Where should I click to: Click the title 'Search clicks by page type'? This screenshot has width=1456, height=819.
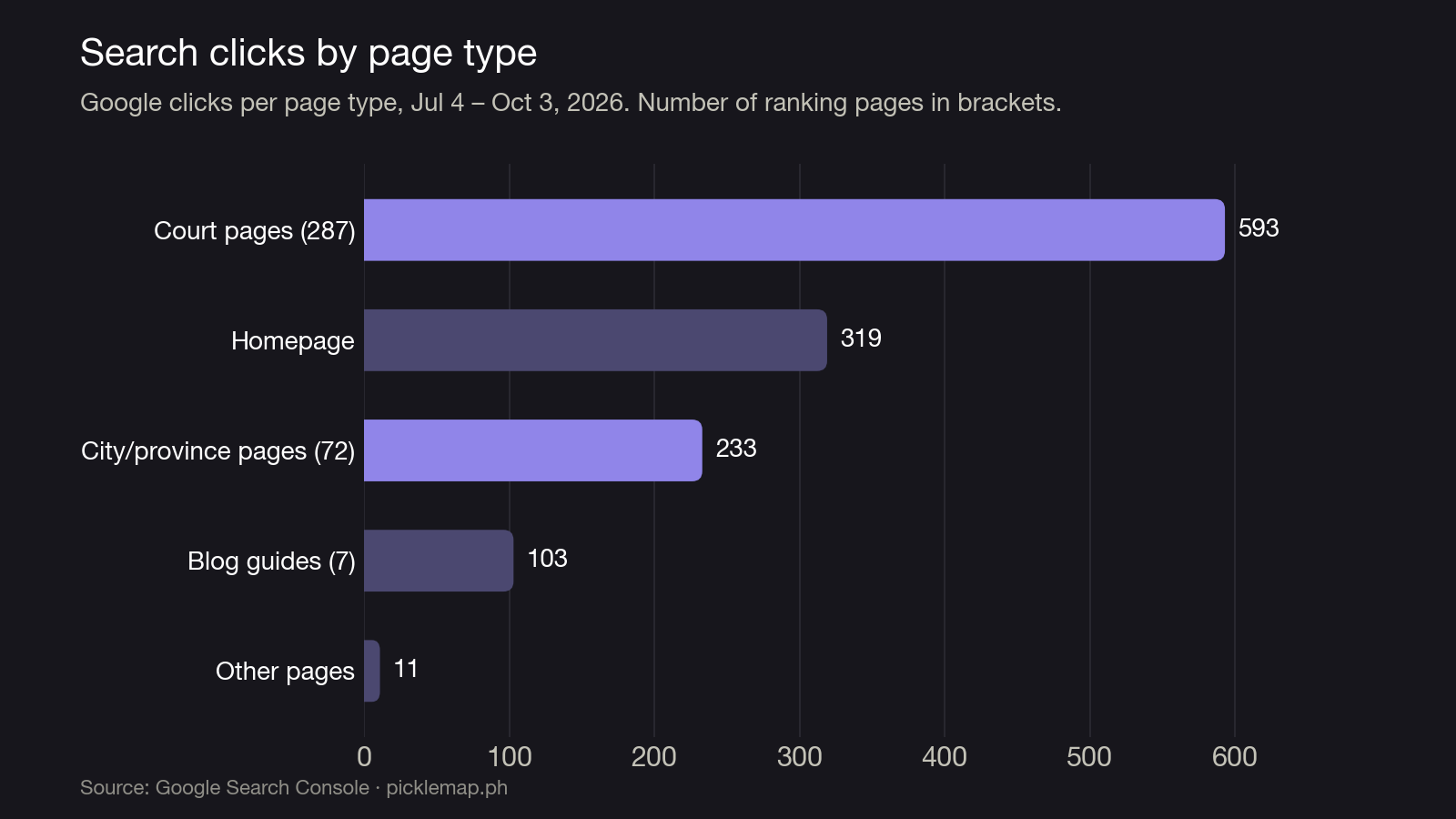tap(308, 53)
